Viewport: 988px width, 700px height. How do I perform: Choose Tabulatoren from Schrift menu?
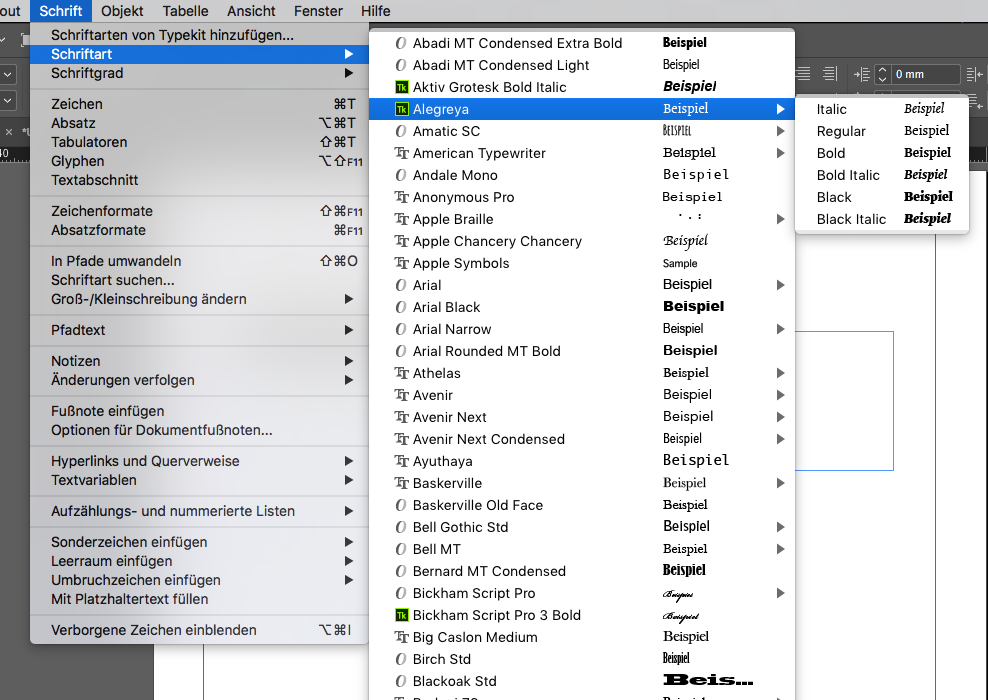[199, 142]
